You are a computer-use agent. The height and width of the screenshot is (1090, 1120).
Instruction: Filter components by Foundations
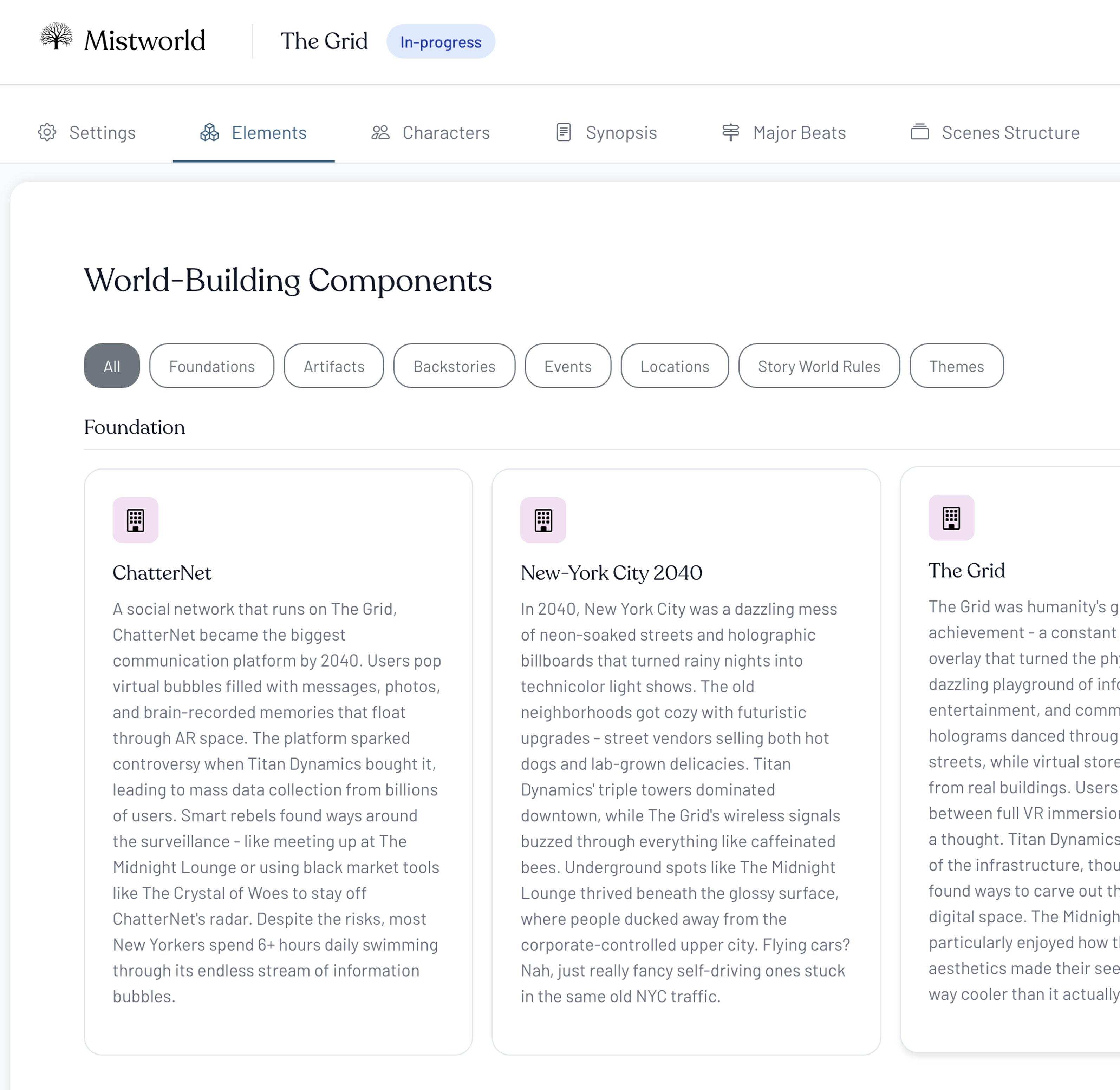[212, 366]
